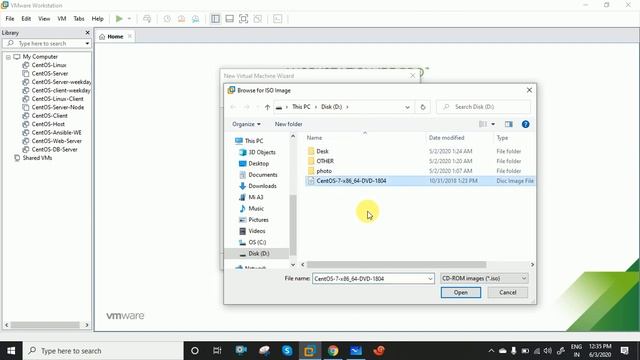Toggle the preview pane icon
Image resolution: width=640 pixels, height=360 pixels.
click(509, 124)
